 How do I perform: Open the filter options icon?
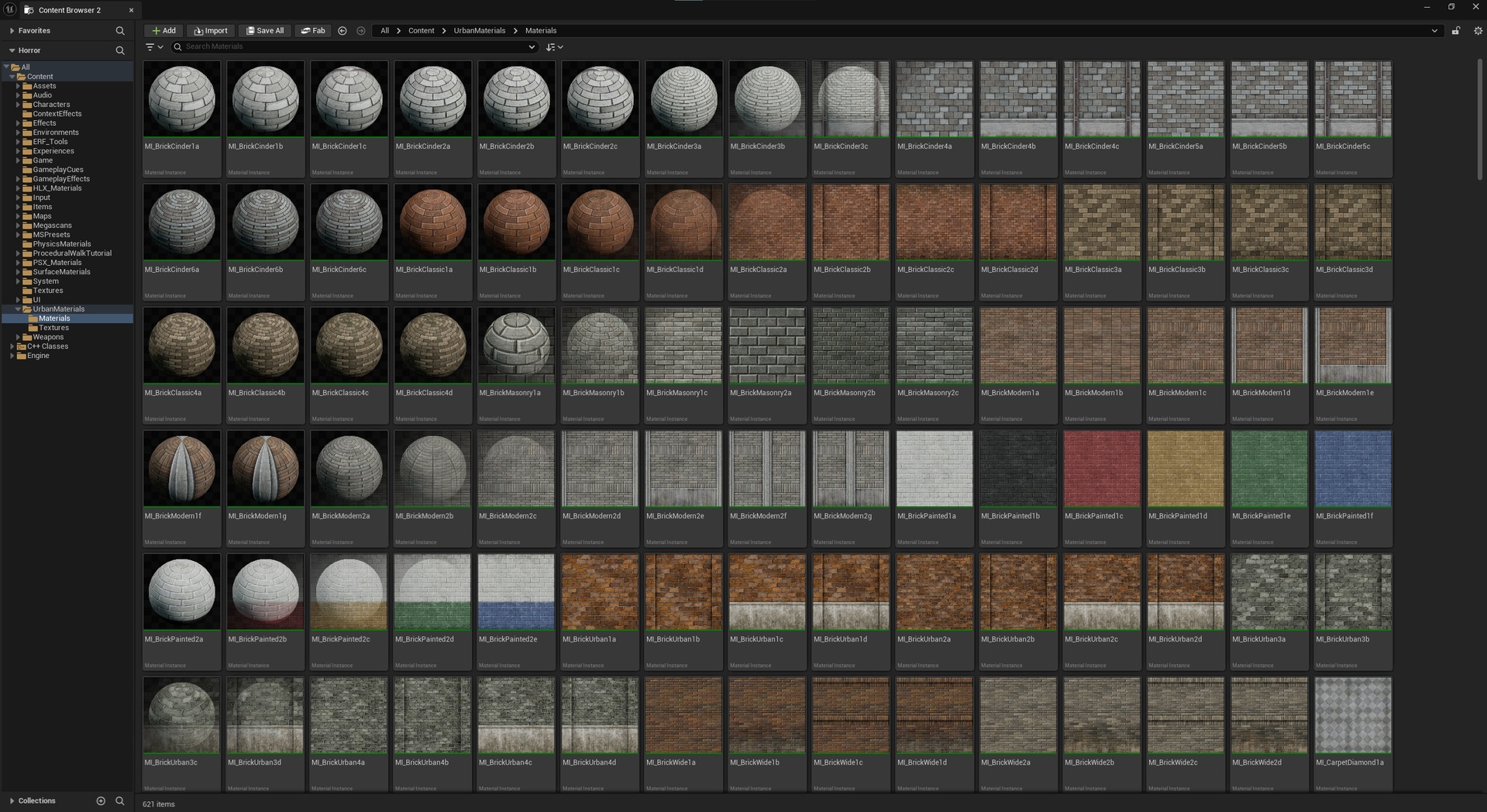point(154,47)
